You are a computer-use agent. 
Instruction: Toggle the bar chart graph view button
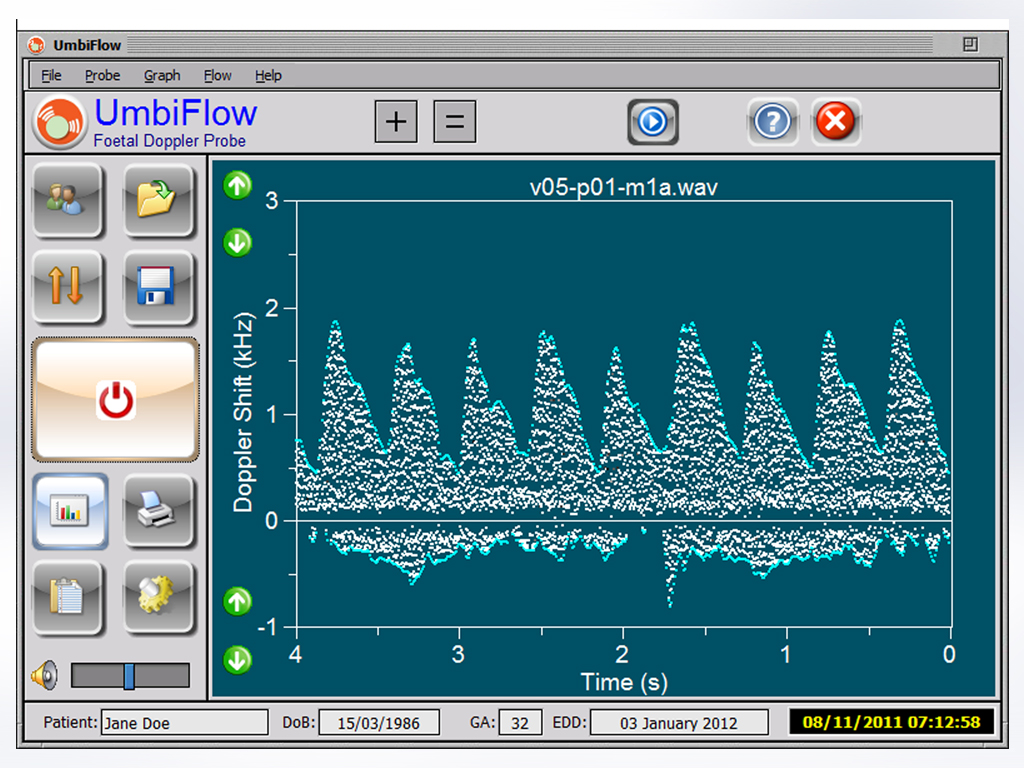click(70, 511)
